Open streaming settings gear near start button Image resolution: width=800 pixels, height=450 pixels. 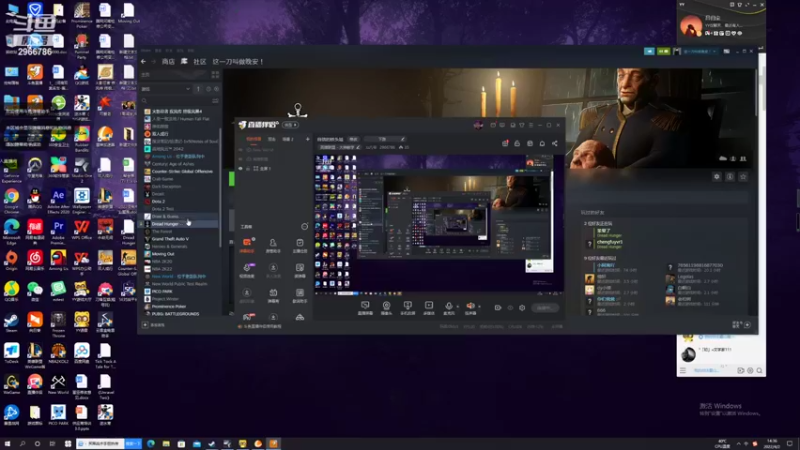click(x=522, y=308)
